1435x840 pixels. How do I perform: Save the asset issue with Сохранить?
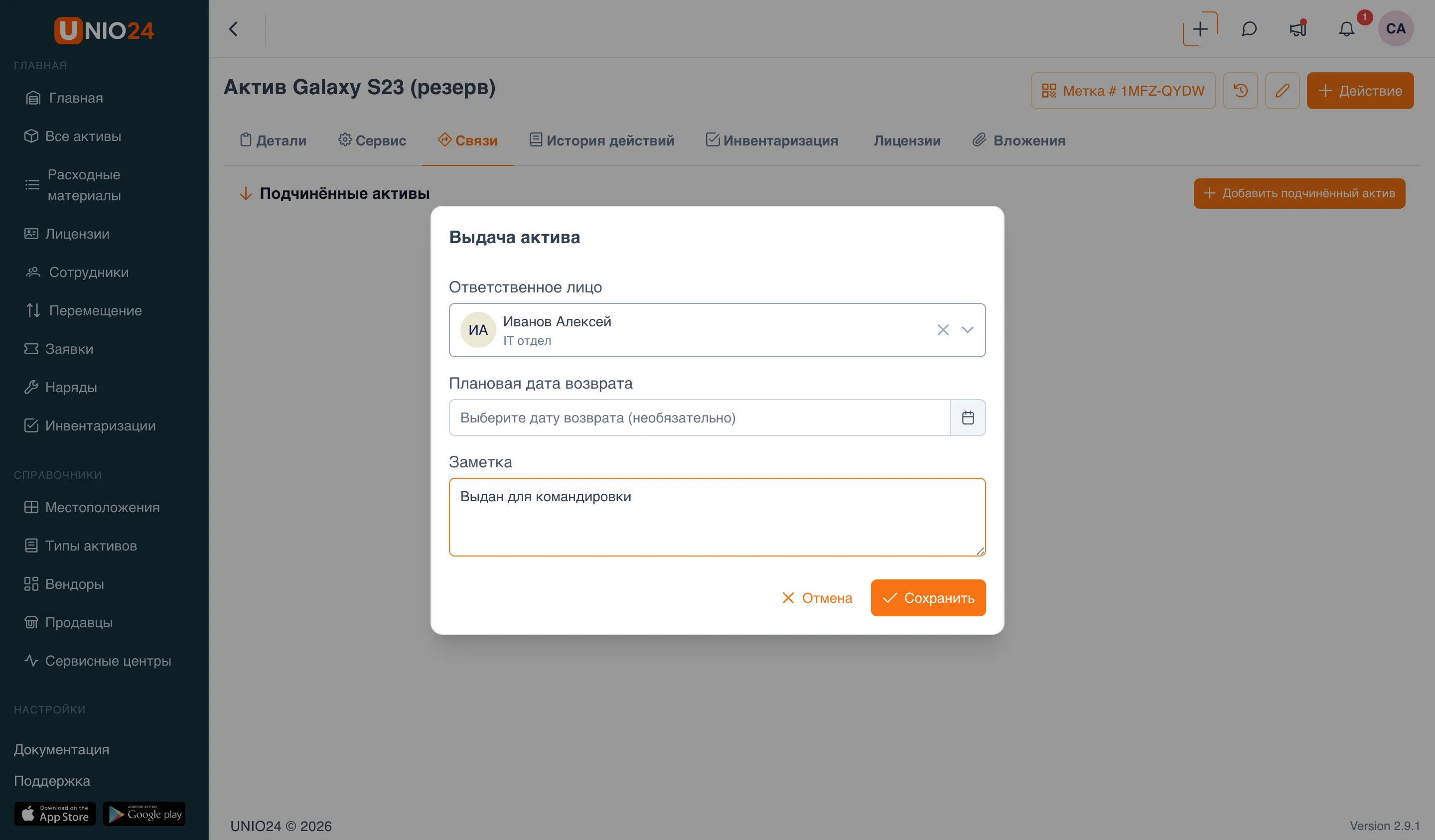point(928,598)
